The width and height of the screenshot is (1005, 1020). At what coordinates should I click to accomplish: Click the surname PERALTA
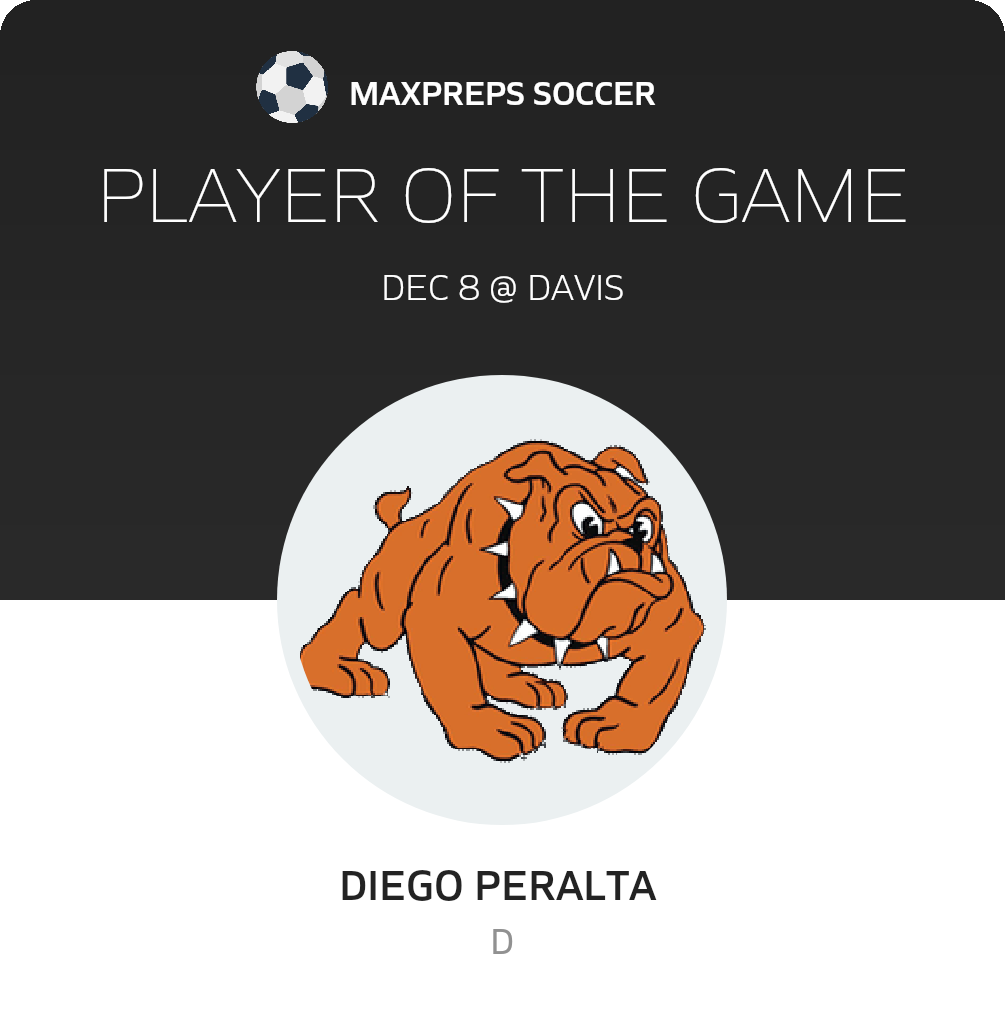tap(565, 886)
